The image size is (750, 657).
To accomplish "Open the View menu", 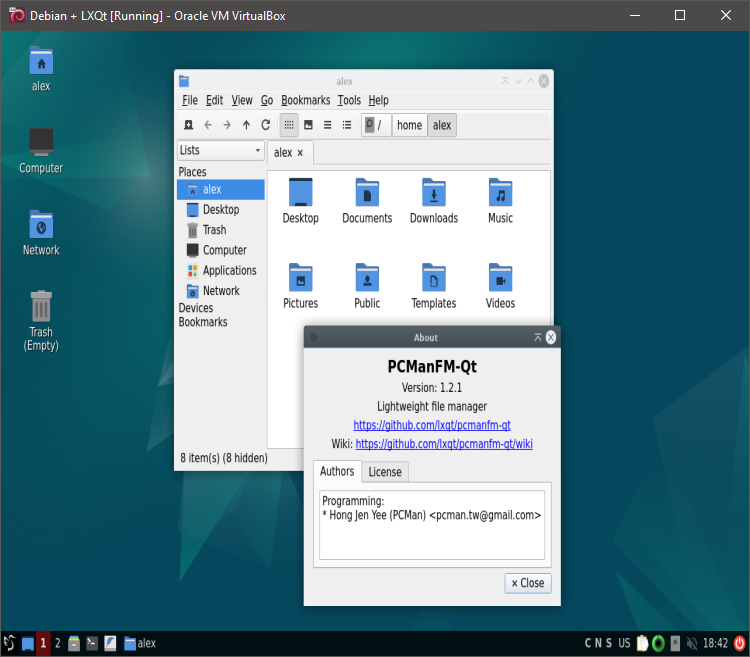I will [x=242, y=100].
